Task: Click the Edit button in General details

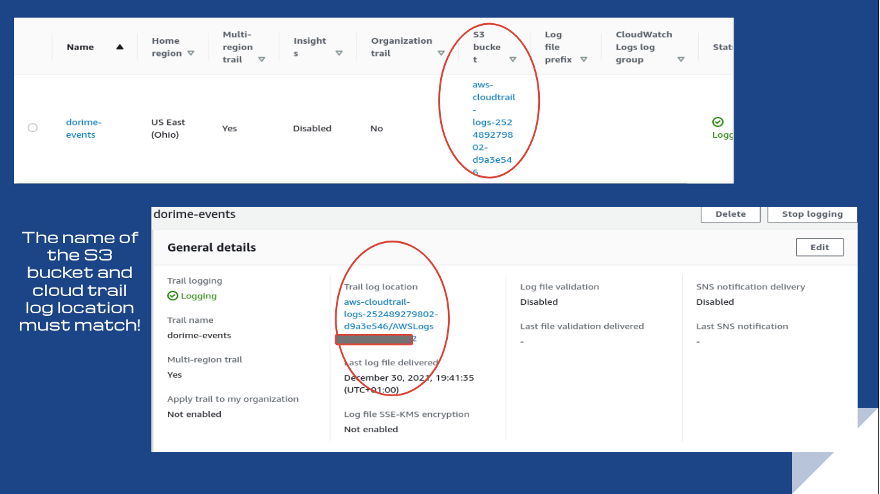Action: coord(819,247)
